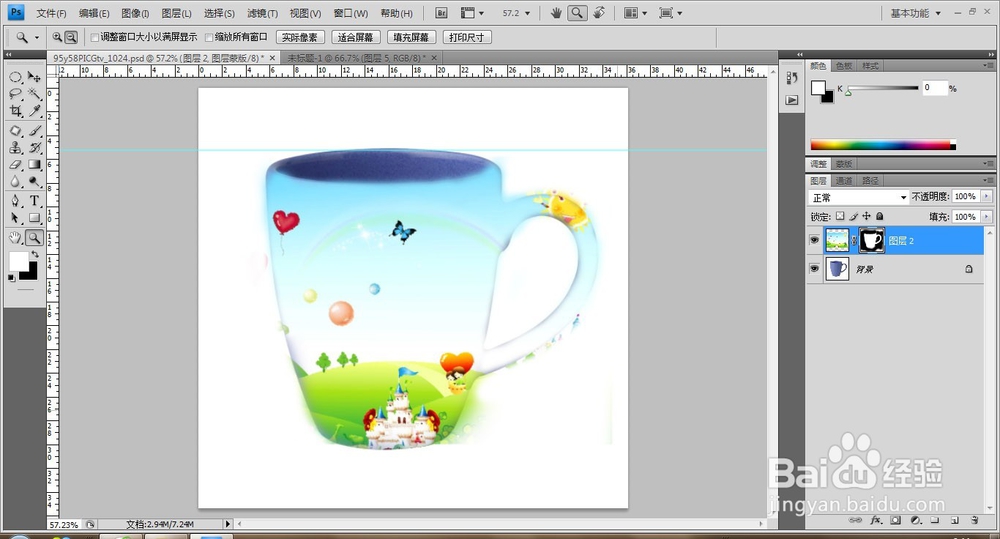Create new adjustment layer icon

pyautogui.click(x=916, y=521)
